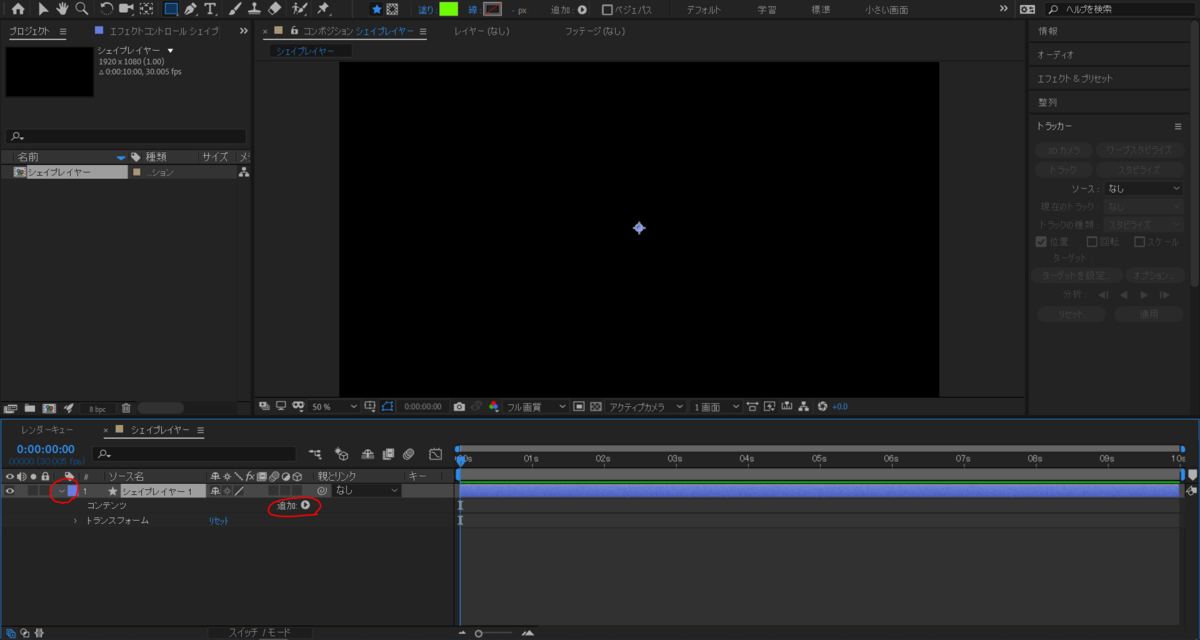Select the 標準 workspace
1200x640 pixels.
click(x=820, y=10)
